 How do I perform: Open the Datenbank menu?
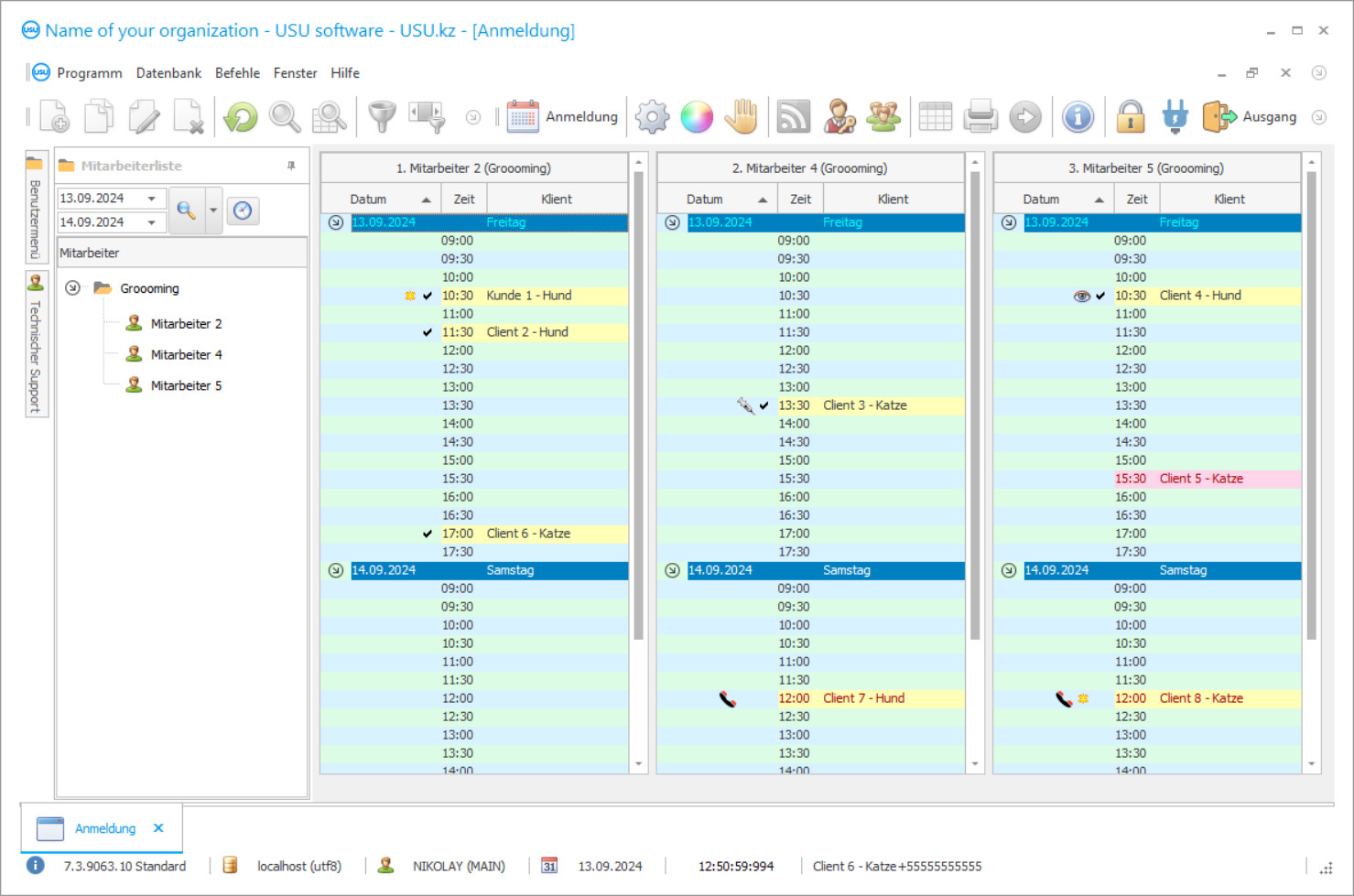168,72
